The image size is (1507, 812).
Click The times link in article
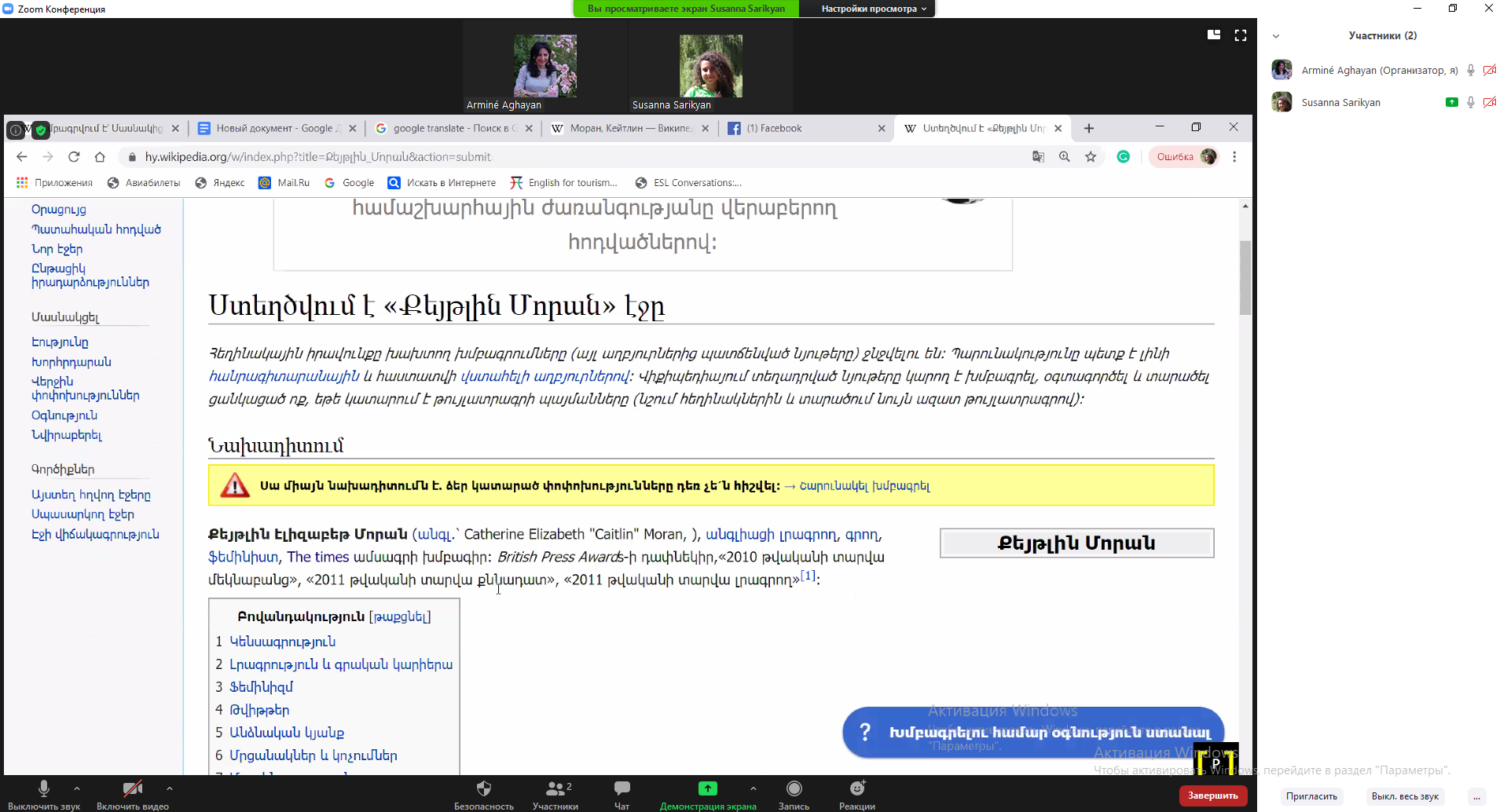(317, 557)
